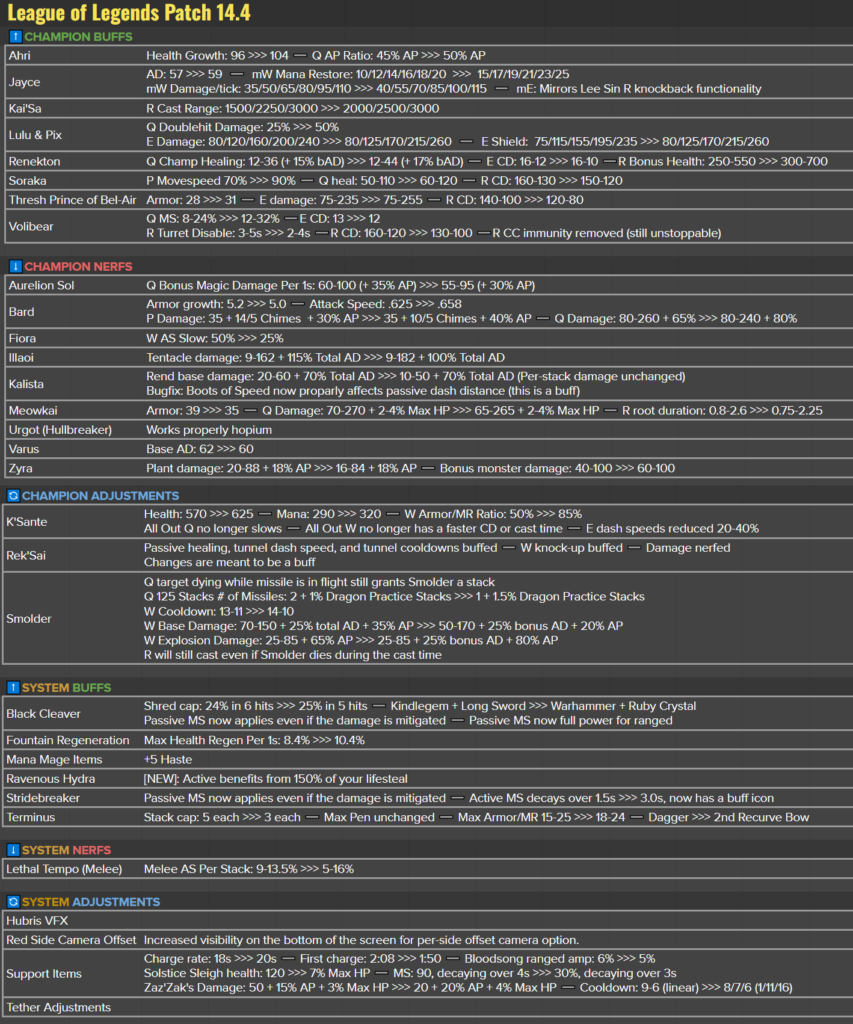Click Illaoi's 'Tentacle damage' description

325,357
